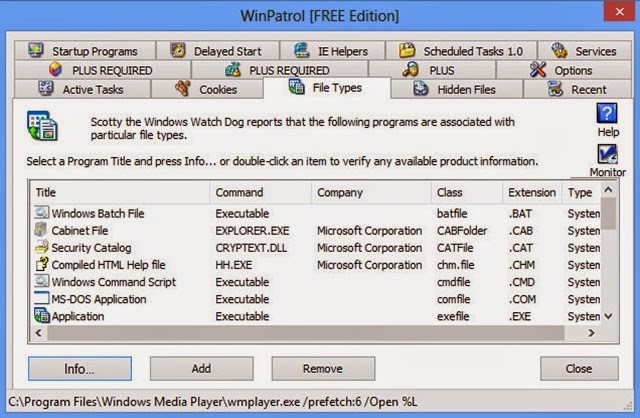Sort list by Class column header
This screenshot has height=418, width=640.
tap(467, 192)
